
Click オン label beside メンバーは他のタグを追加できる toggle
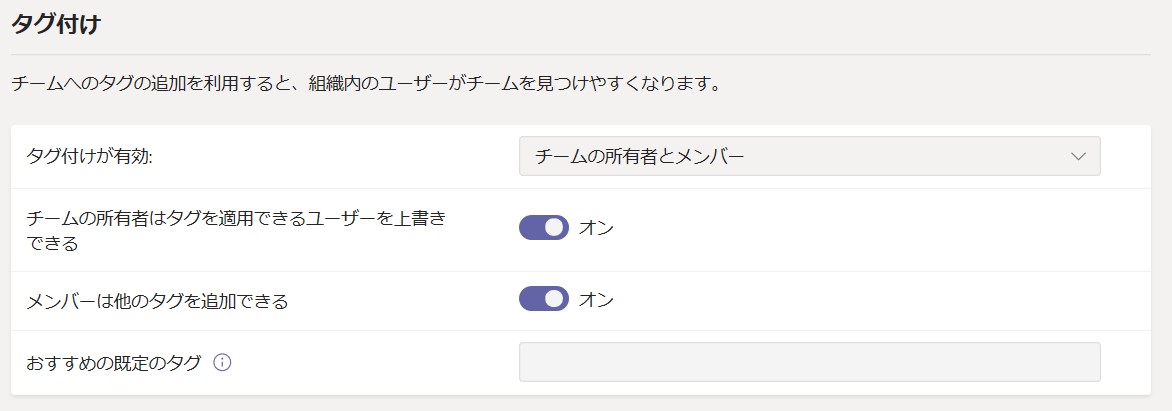click(x=596, y=299)
